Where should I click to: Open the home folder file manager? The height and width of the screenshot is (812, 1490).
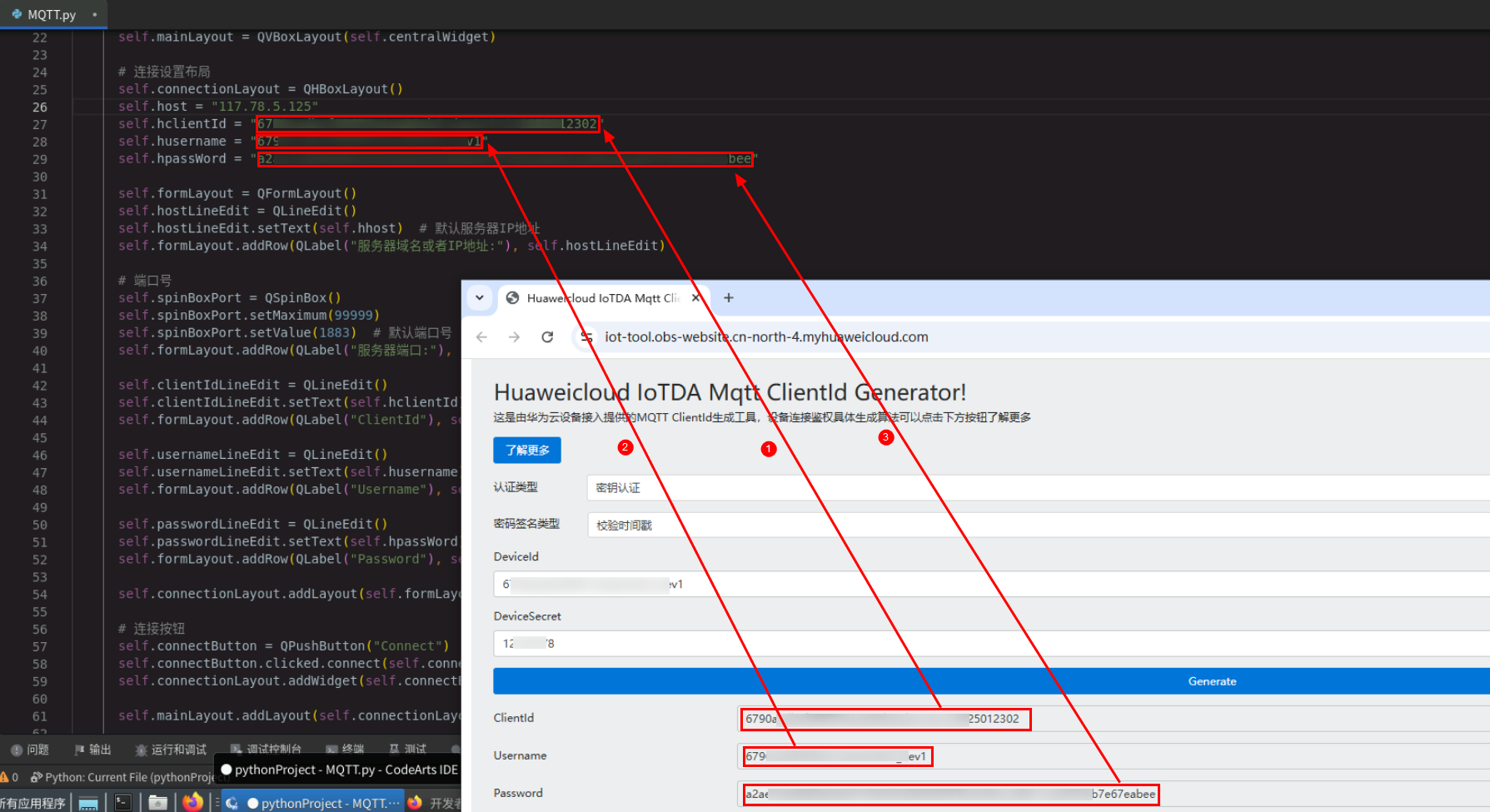[x=158, y=803]
